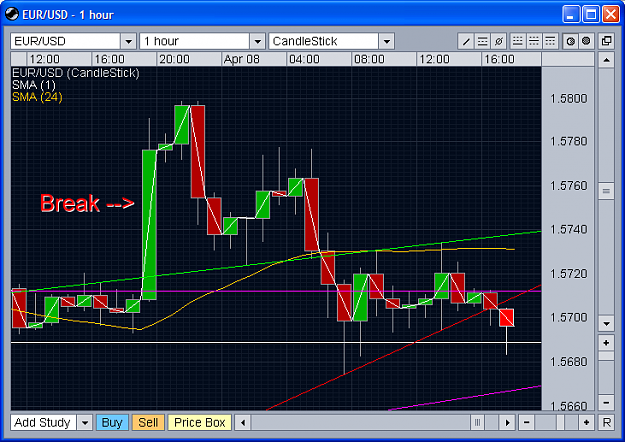Image resolution: width=625 pixels, height=442 pixels.
Task: Click the EUR/USD (CandleStick) legend label
Action: [x=76, y=73]
